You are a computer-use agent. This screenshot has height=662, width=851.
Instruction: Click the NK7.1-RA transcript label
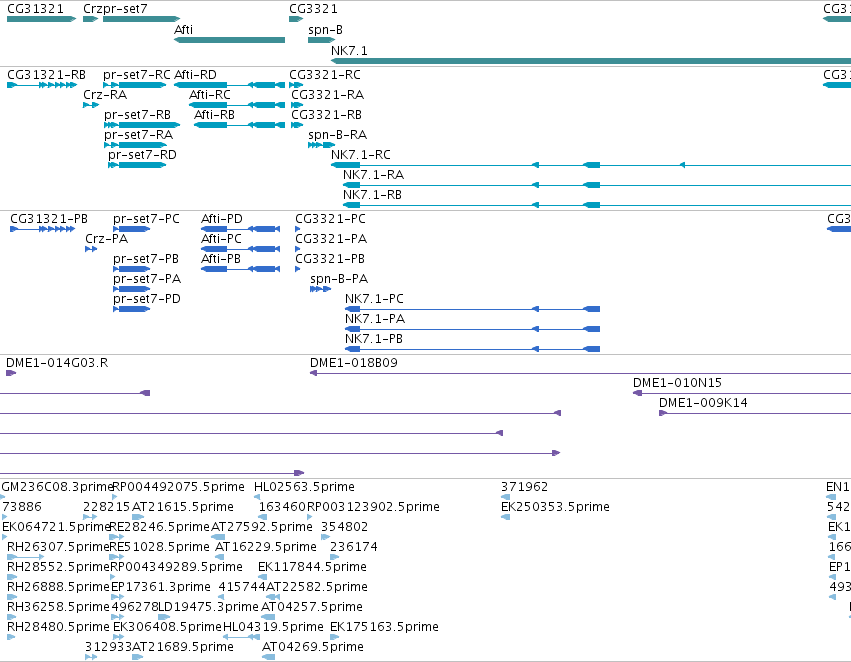(373, 175)
